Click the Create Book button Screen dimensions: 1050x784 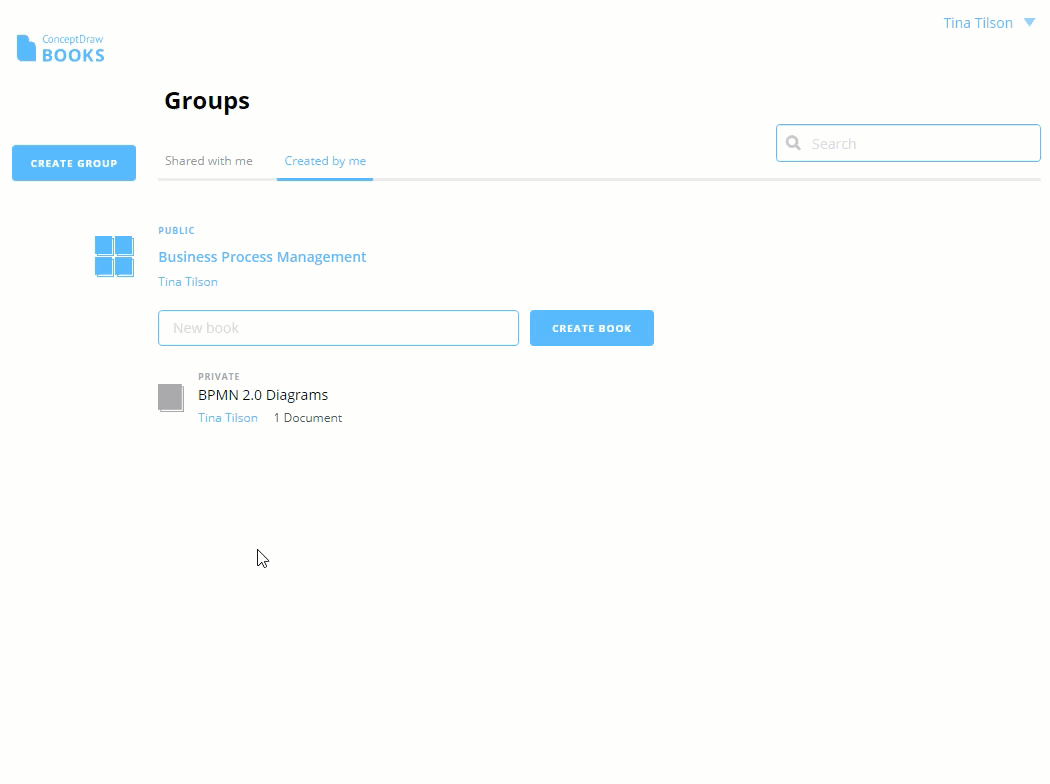(592, 328)
